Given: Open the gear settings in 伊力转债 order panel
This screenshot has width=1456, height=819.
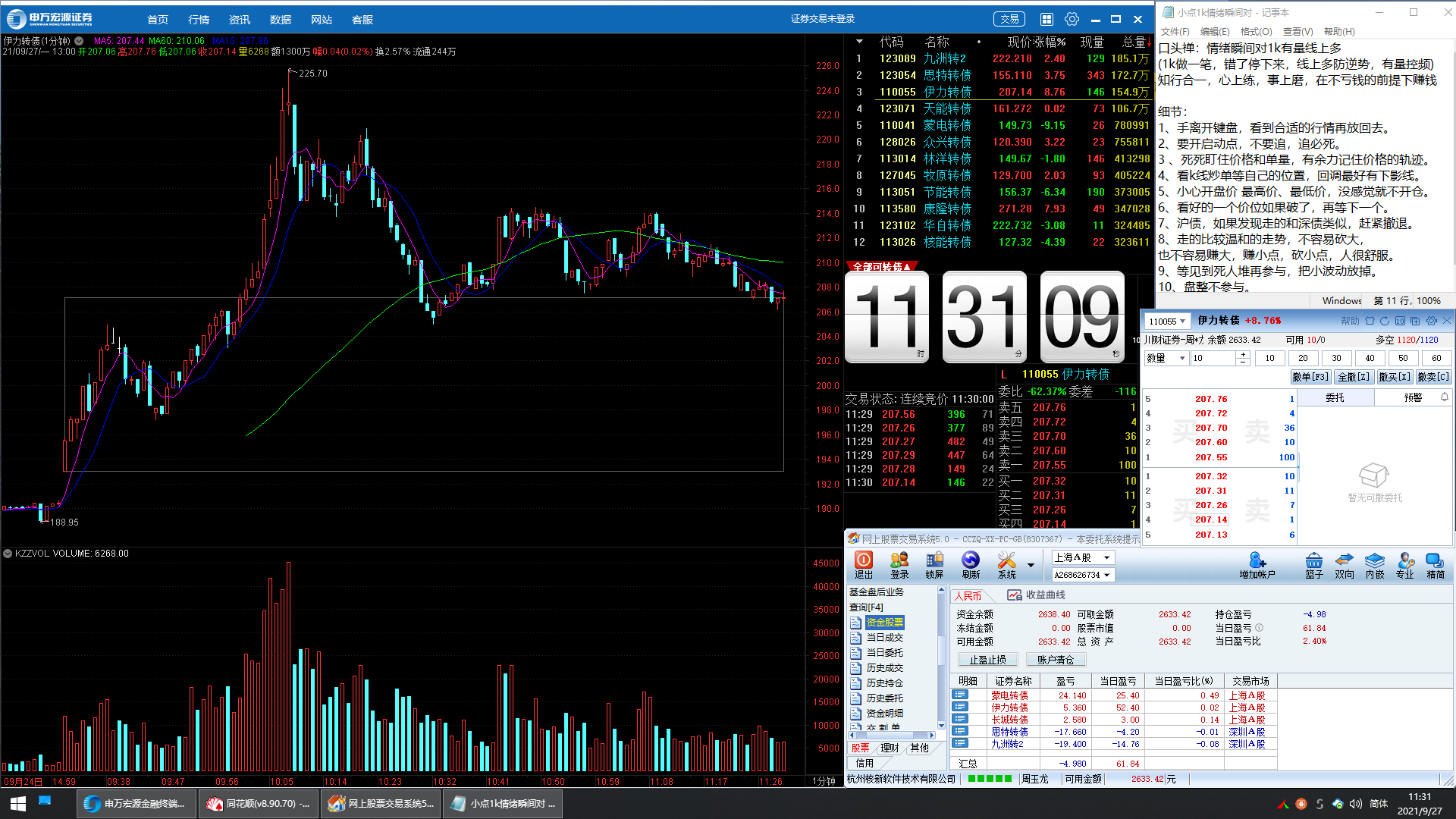Looking at the screenshot, I should [x=1432, y=321].
